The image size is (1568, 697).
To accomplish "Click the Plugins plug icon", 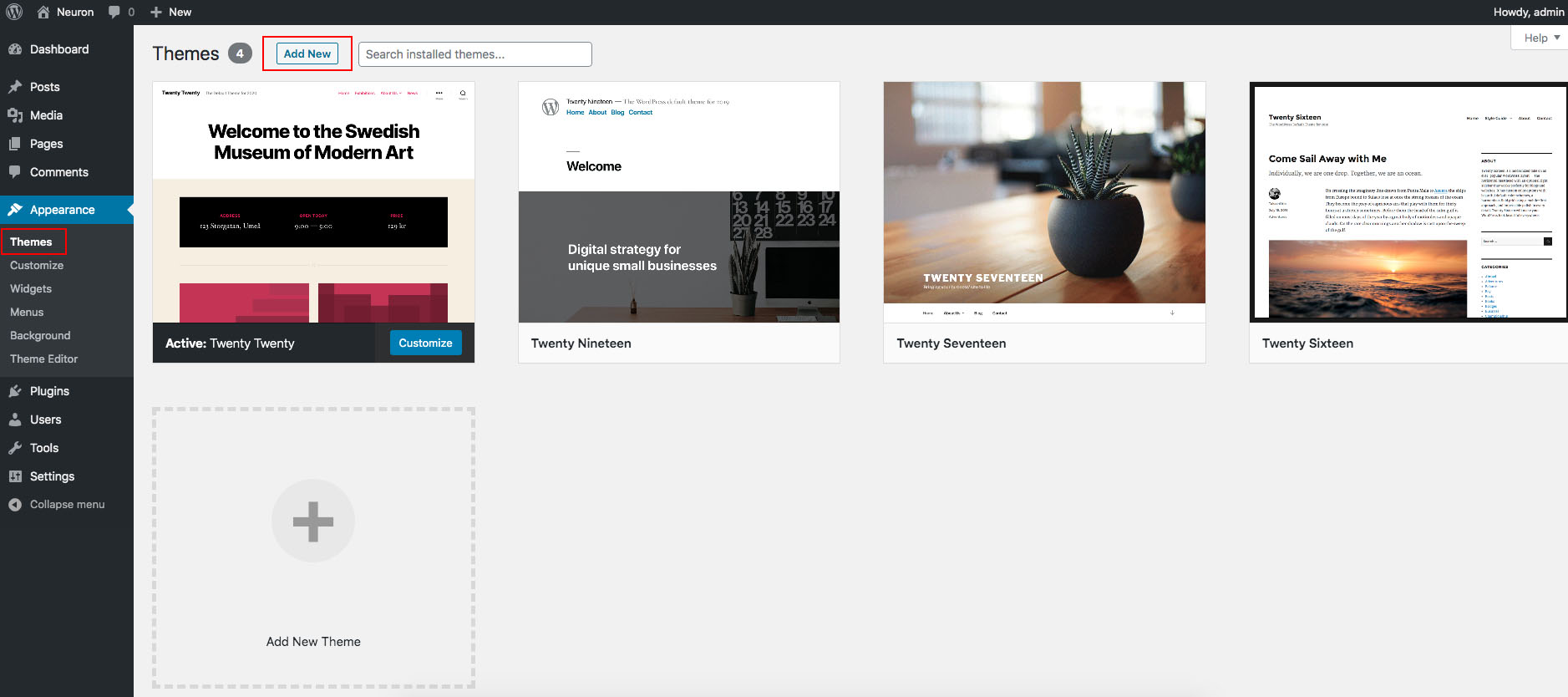I will point(15,391).
